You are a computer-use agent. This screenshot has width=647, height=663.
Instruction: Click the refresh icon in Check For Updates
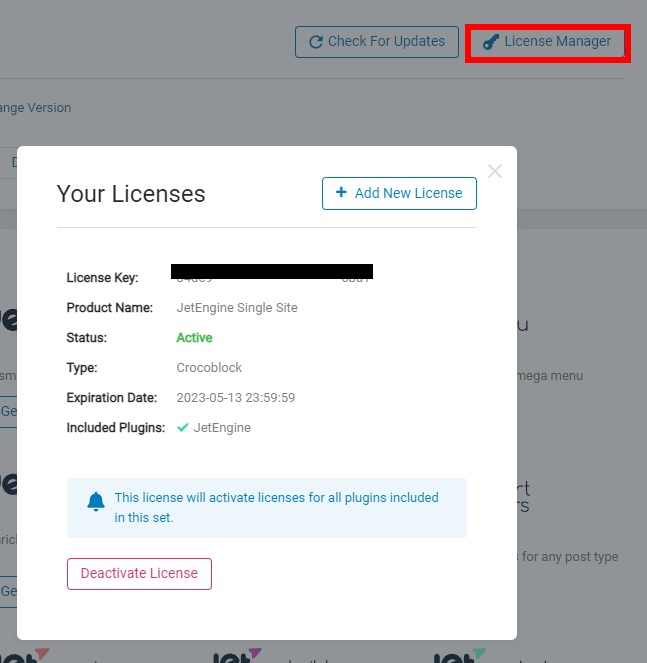coord(316,42)
